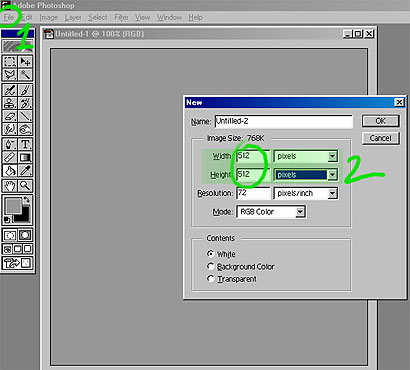410x370 pixels.
Task: Click the Cancel button
Action: coord(380,138)
